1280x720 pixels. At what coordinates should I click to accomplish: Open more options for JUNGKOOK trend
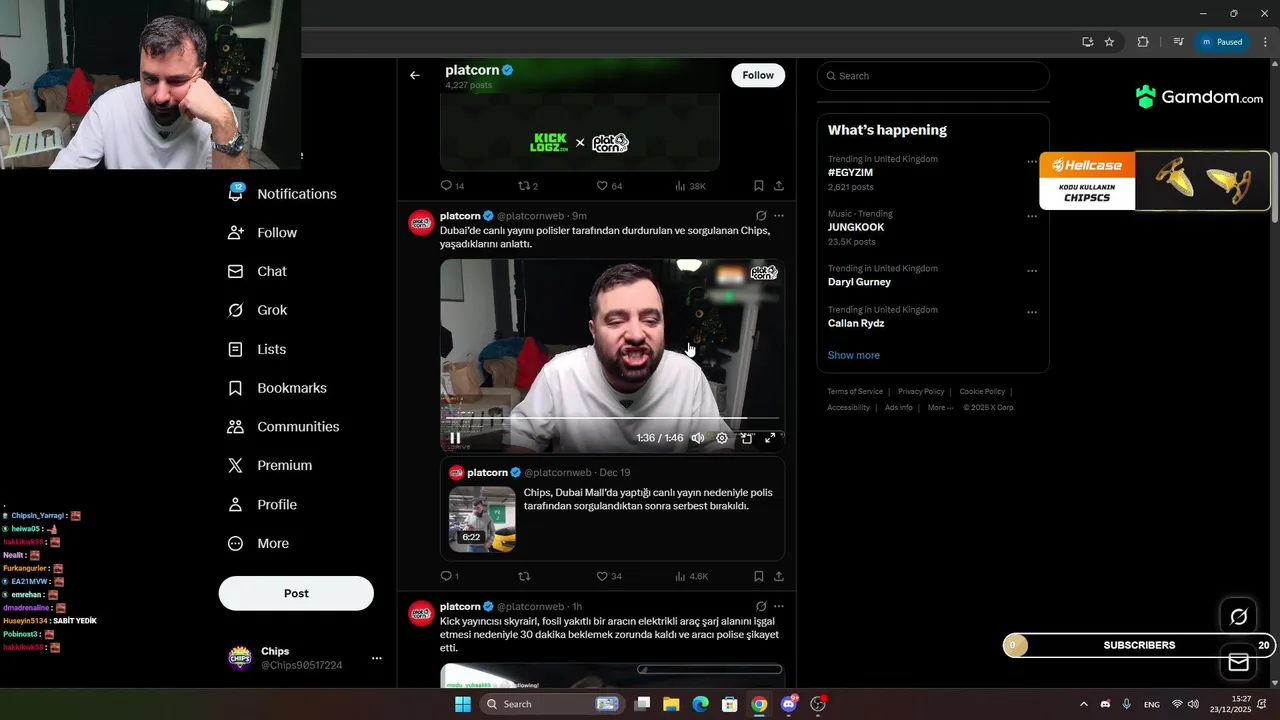1032,216
